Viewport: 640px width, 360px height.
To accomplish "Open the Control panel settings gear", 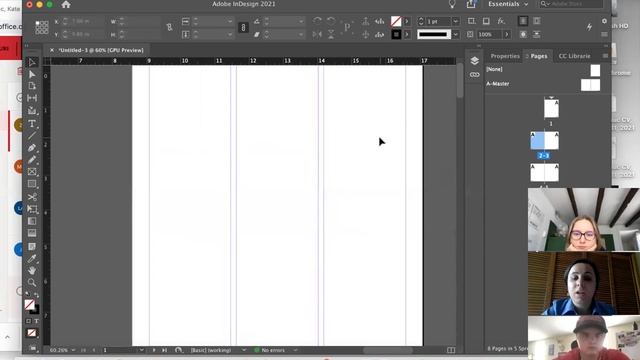I will tap(604, 21).
